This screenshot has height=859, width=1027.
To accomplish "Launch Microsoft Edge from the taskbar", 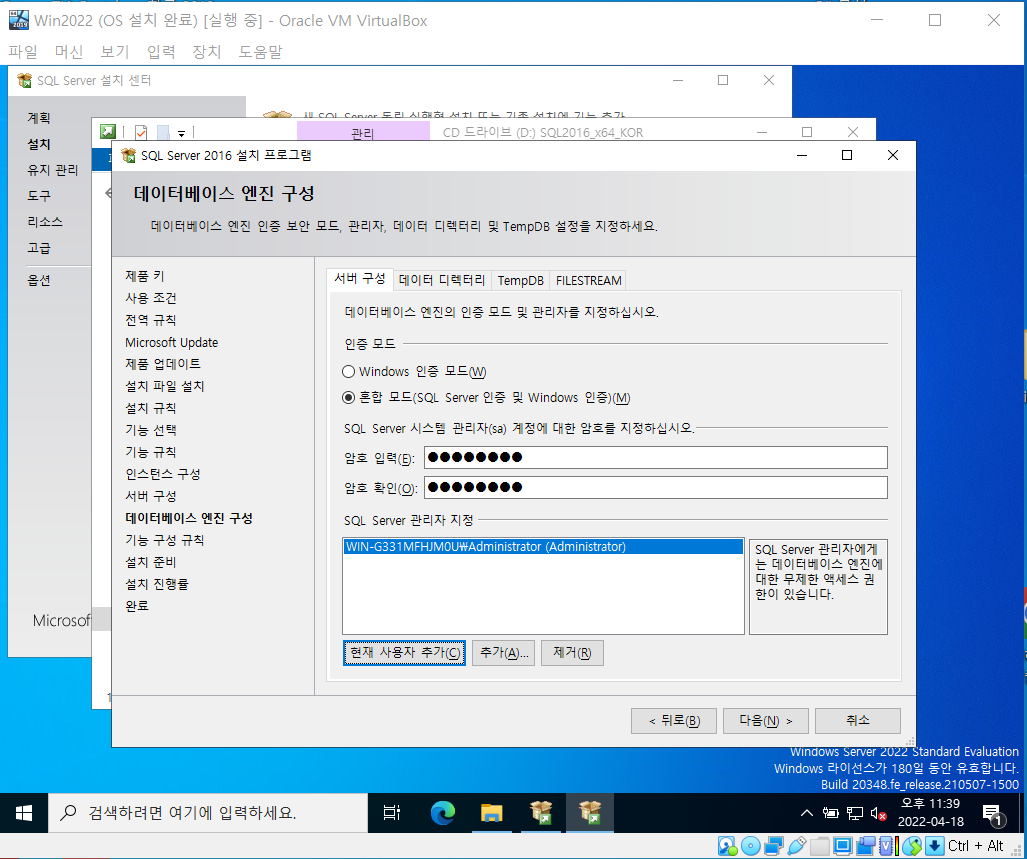I will coord(443,813).
